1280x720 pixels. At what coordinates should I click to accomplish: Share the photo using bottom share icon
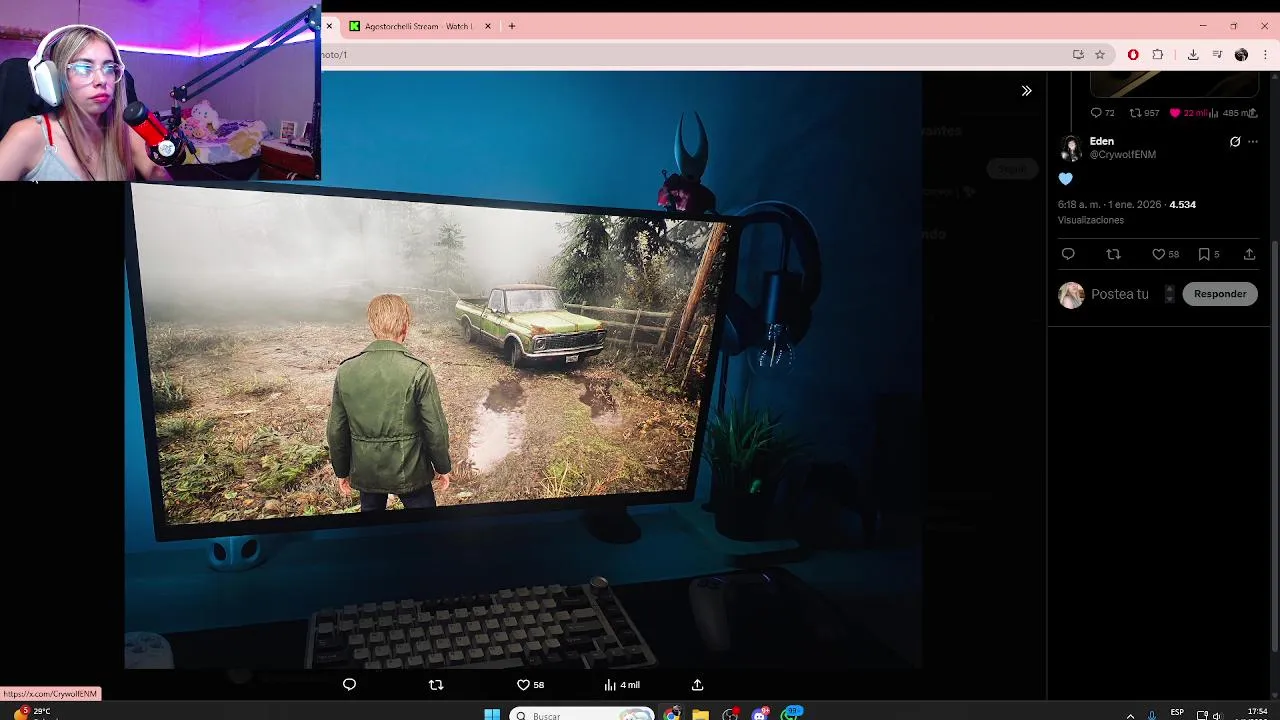point(697,684)
